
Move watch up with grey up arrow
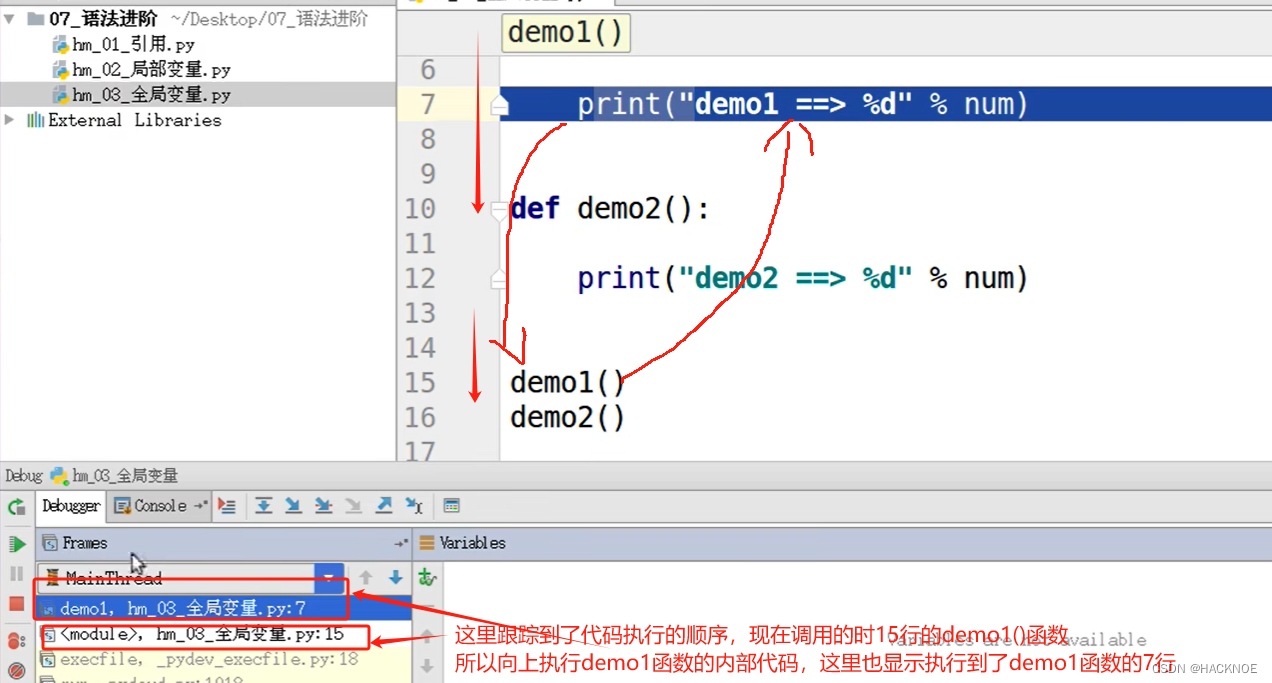click(x=427, y=637)
